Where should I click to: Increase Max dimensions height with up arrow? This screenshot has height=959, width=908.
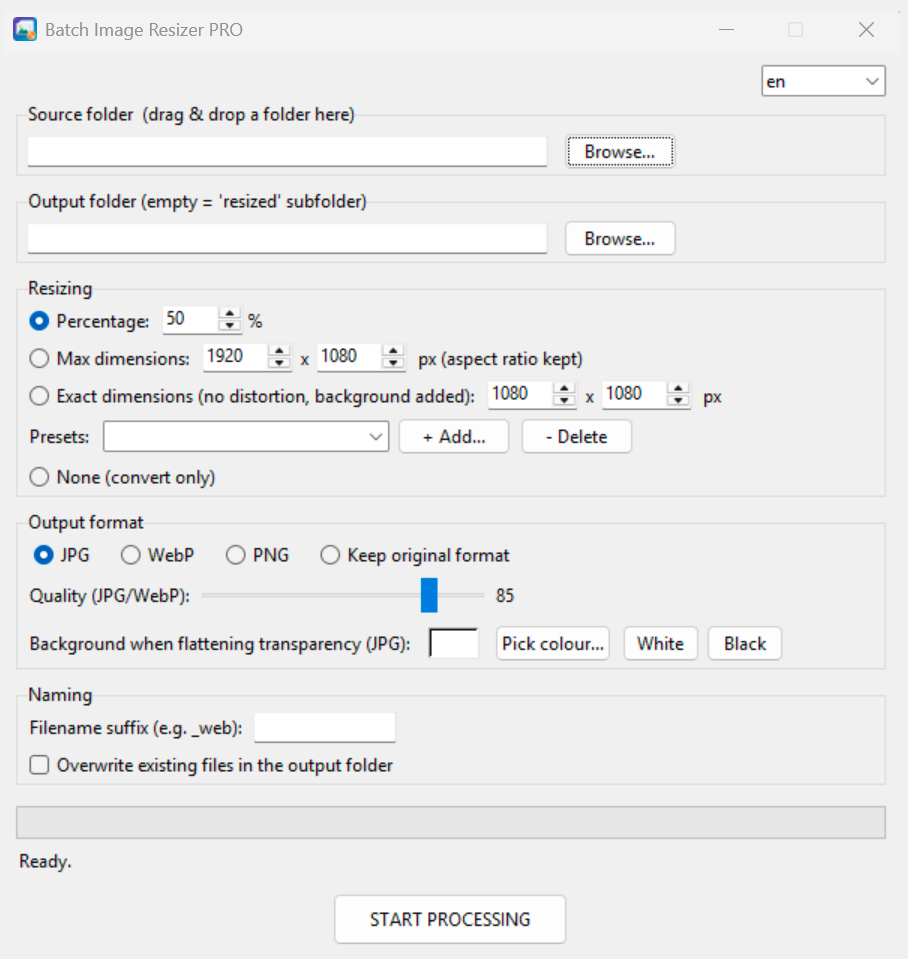[393, 351]
